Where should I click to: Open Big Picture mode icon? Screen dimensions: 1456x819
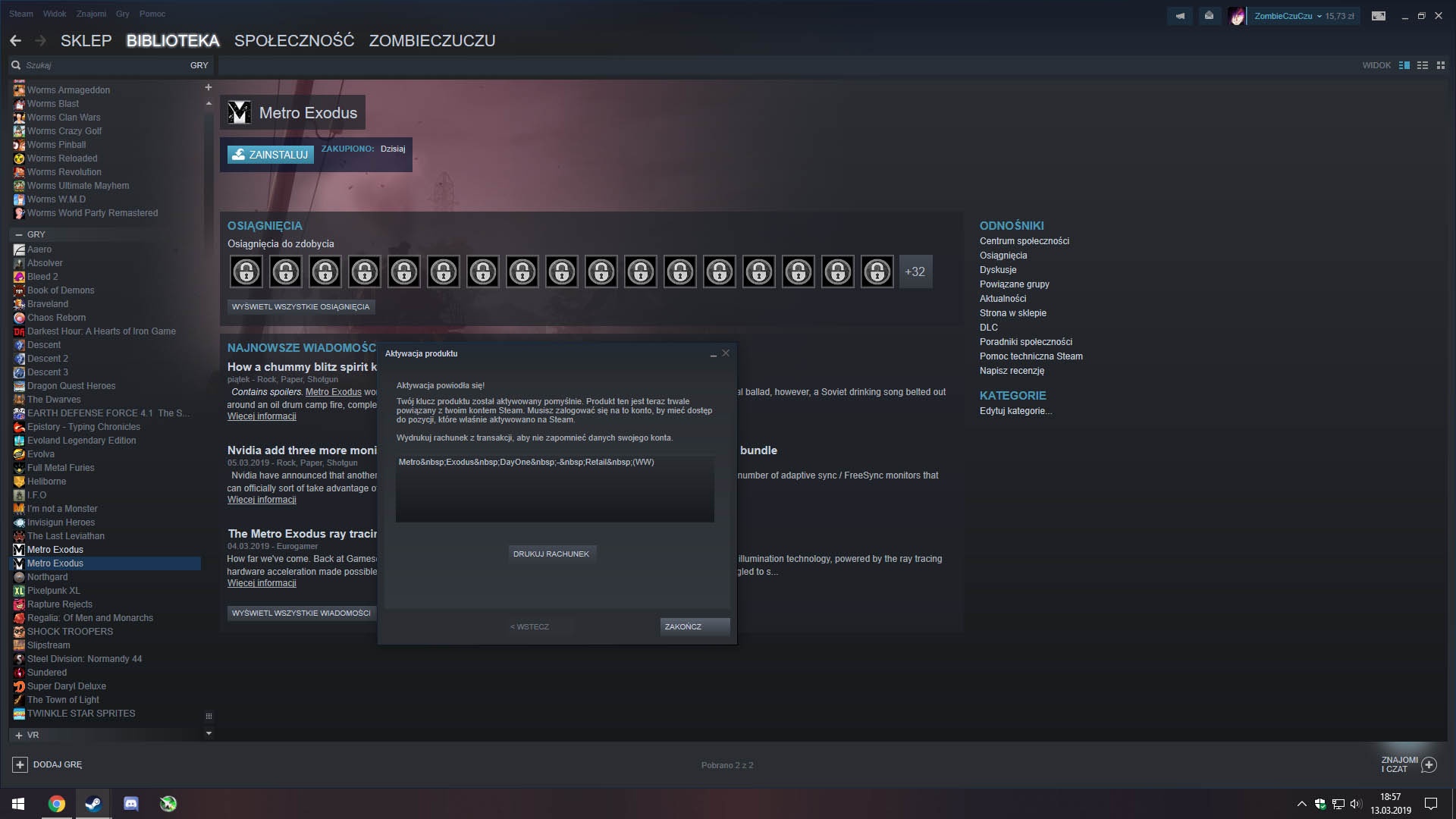[1379, 16]
